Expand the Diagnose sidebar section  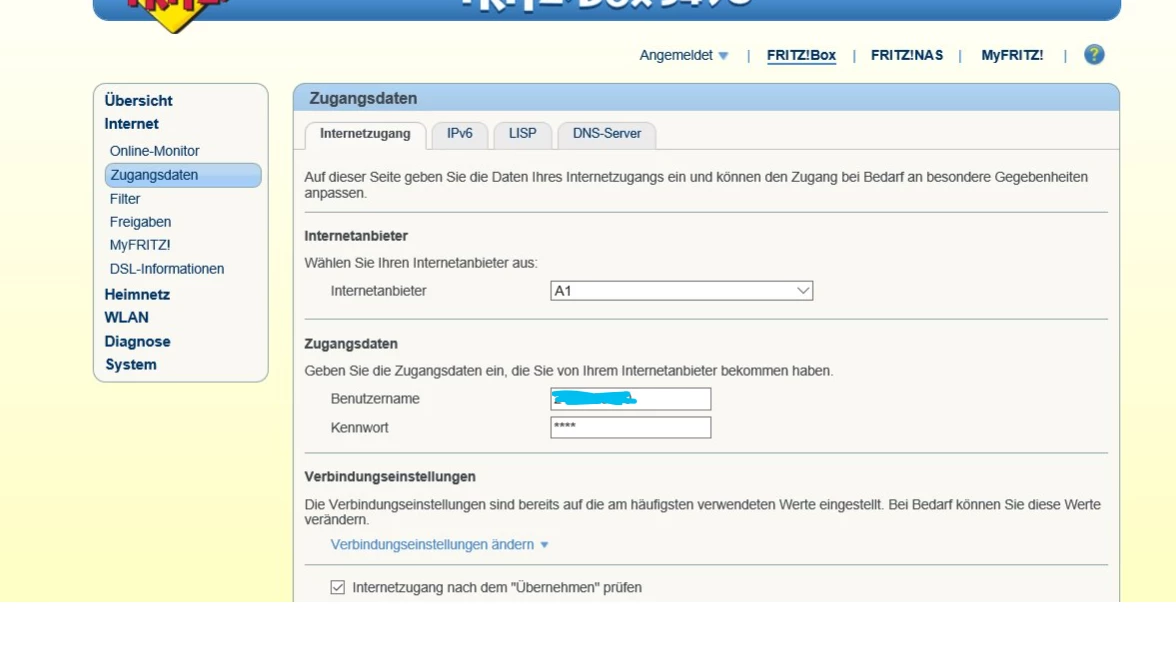(137, 341)
